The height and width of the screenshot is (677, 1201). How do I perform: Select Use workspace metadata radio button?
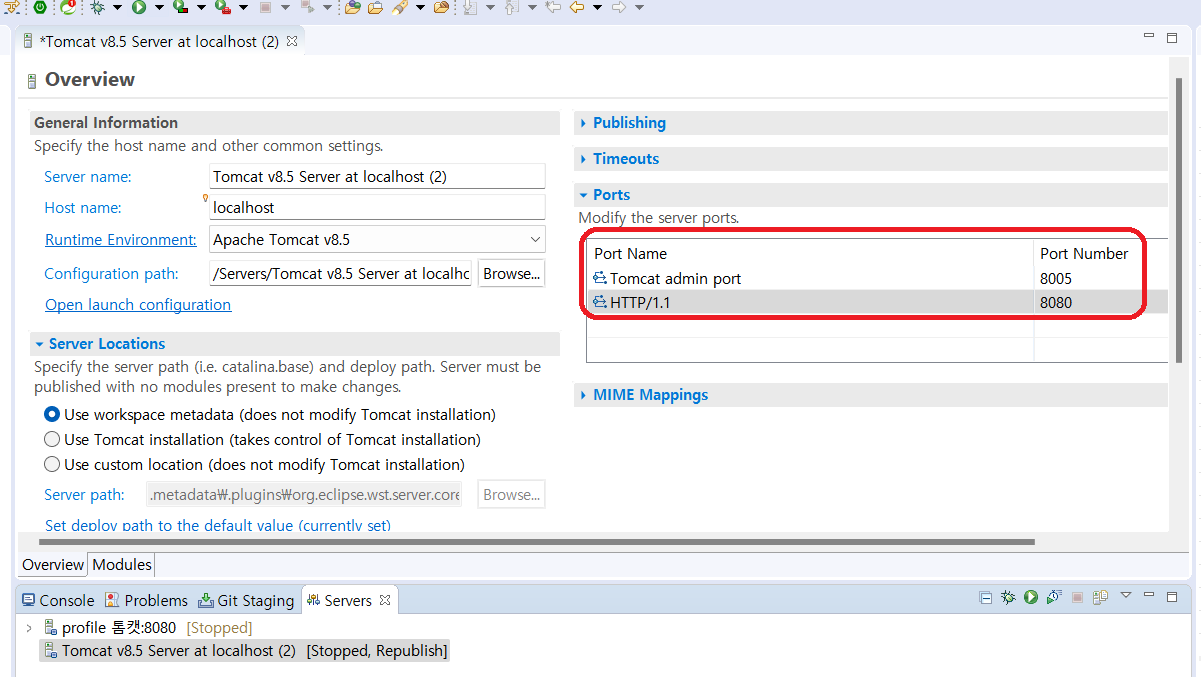(x=52, y=414)
